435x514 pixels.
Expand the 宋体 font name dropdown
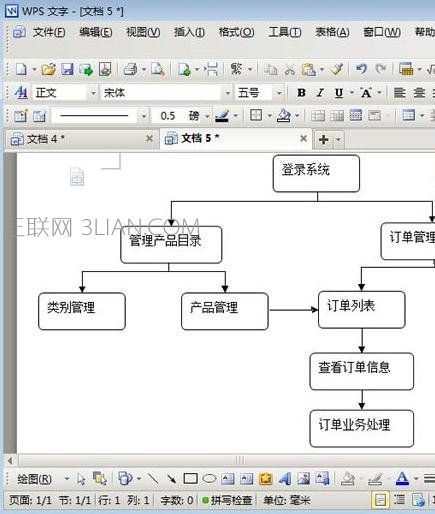point(228,93)
